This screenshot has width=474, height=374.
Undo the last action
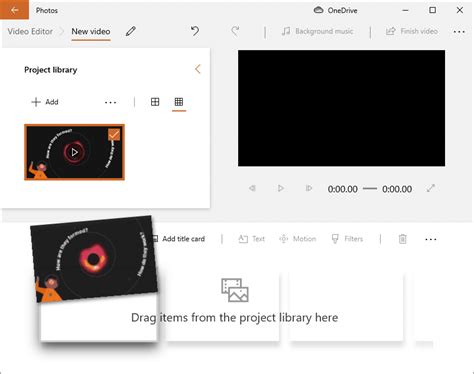[195, 31]
